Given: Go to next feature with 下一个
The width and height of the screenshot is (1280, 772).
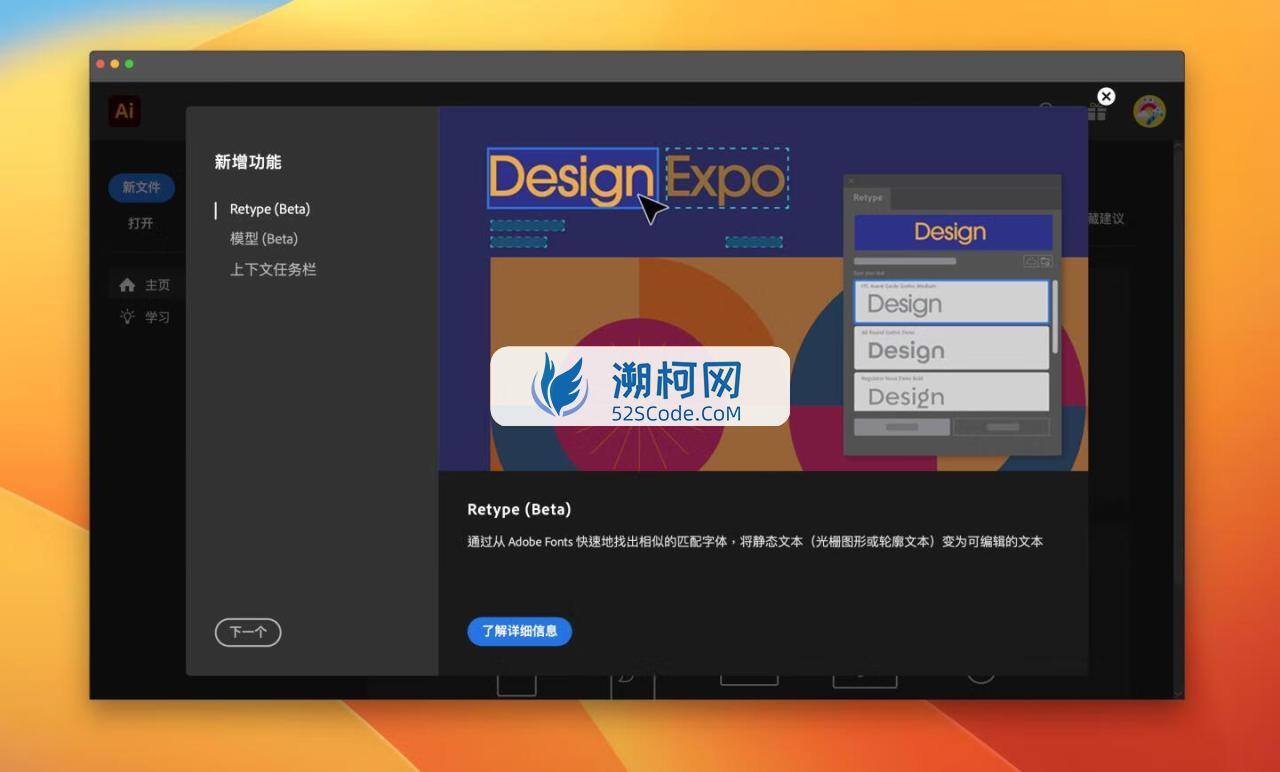Looking at the screenshot, I should coord(248,632).
